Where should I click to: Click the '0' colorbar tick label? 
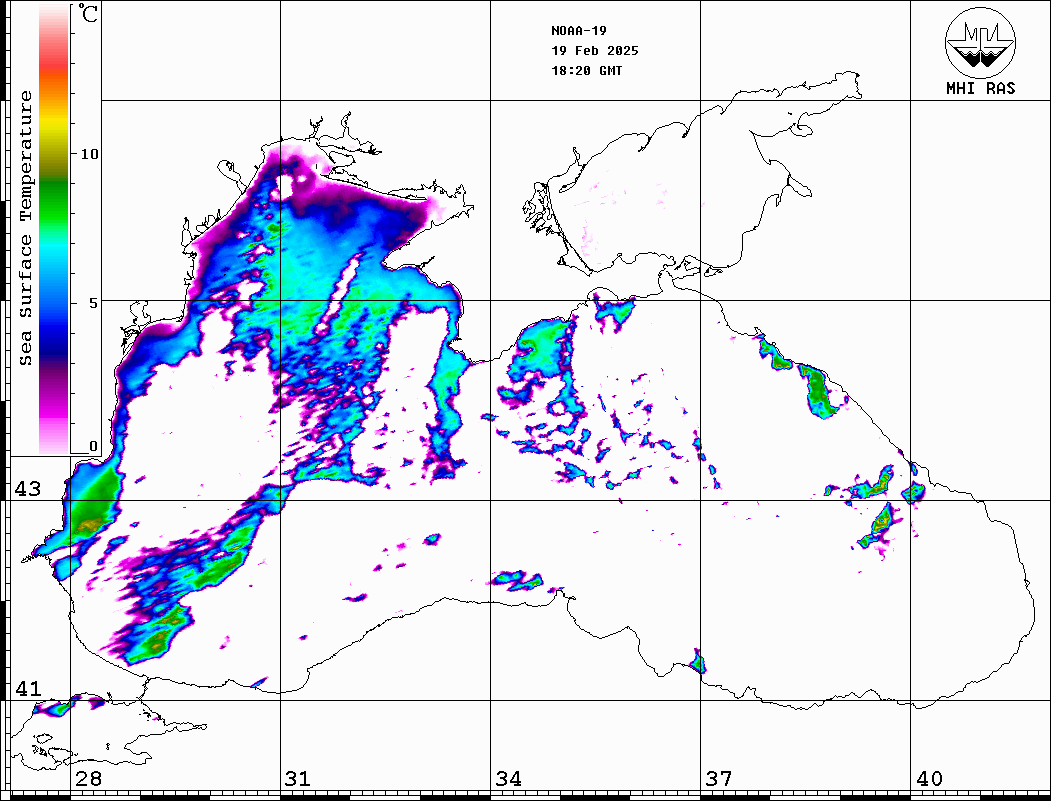click(93, 446)
